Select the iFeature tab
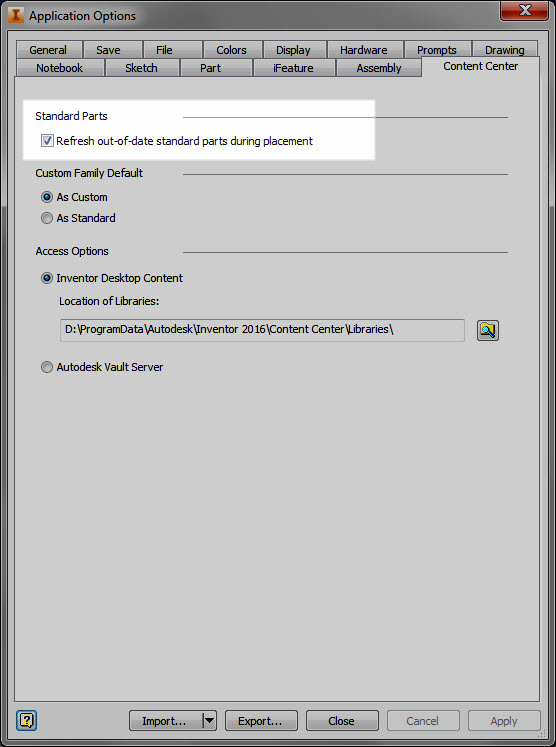The height and width of the screenshot is (747, 556). [x=293, y=68]
